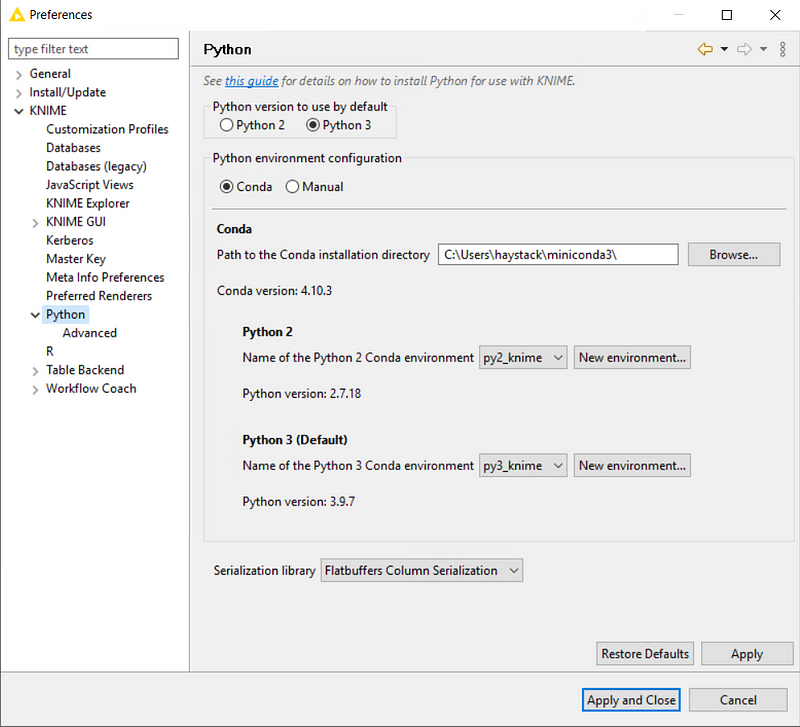This screenshot has width=800, height=727.
Task: Select Databases in the tree
Action: click(x=73, y=147)
